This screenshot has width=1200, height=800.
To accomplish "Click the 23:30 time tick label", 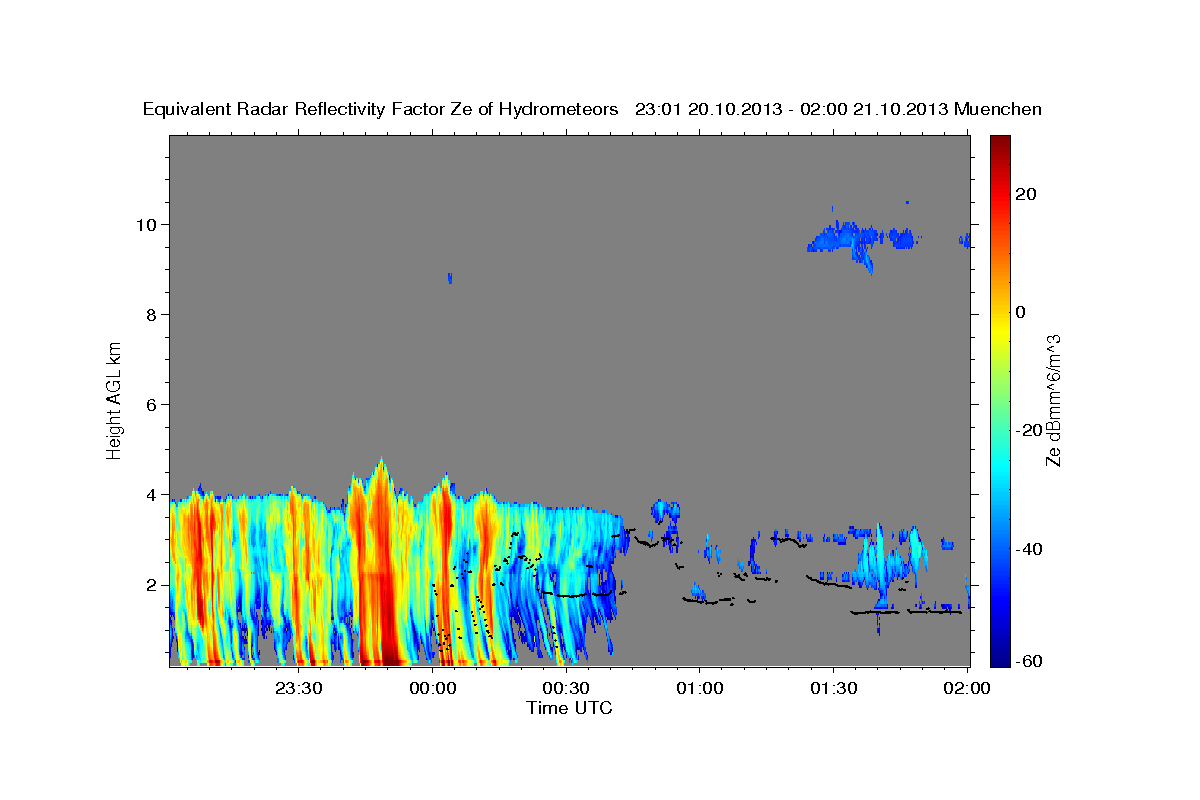I will pos(298,689).
